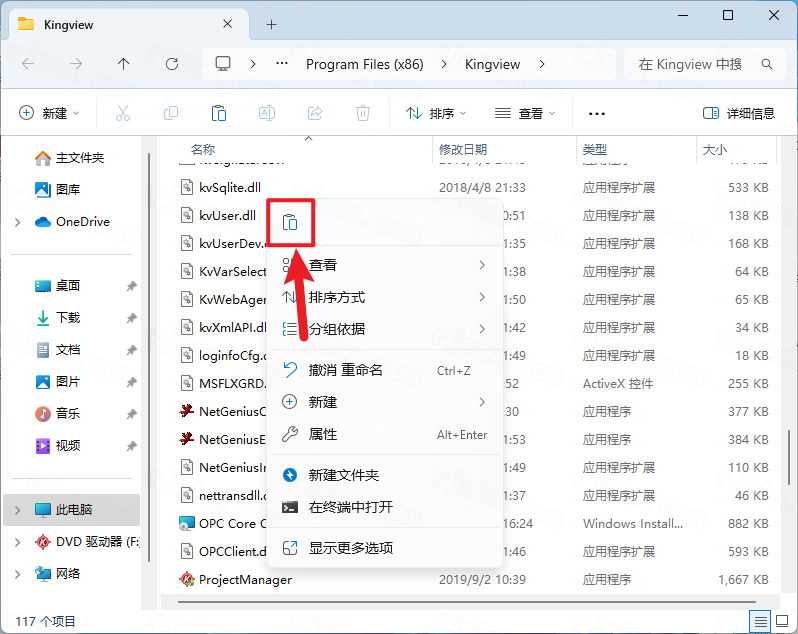Click the search magnifier icon

(x=766, y=64)
